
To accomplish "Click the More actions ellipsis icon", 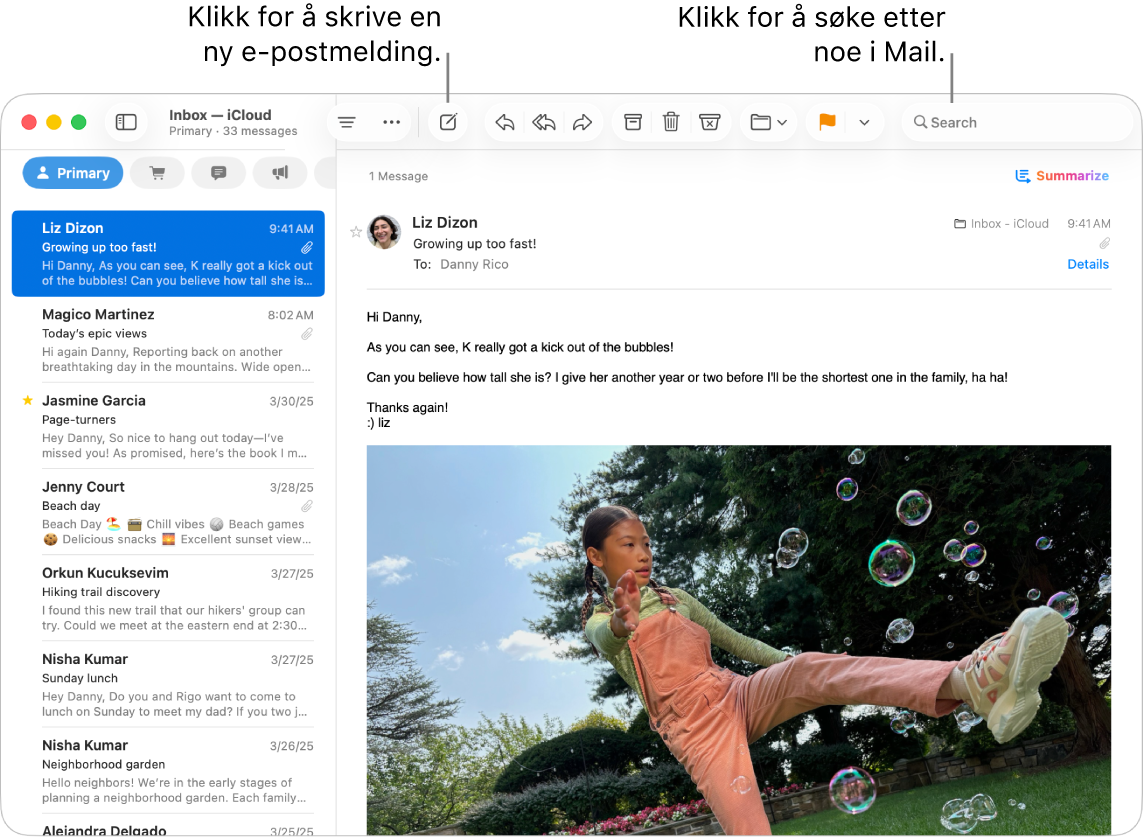I will (391, 121).
